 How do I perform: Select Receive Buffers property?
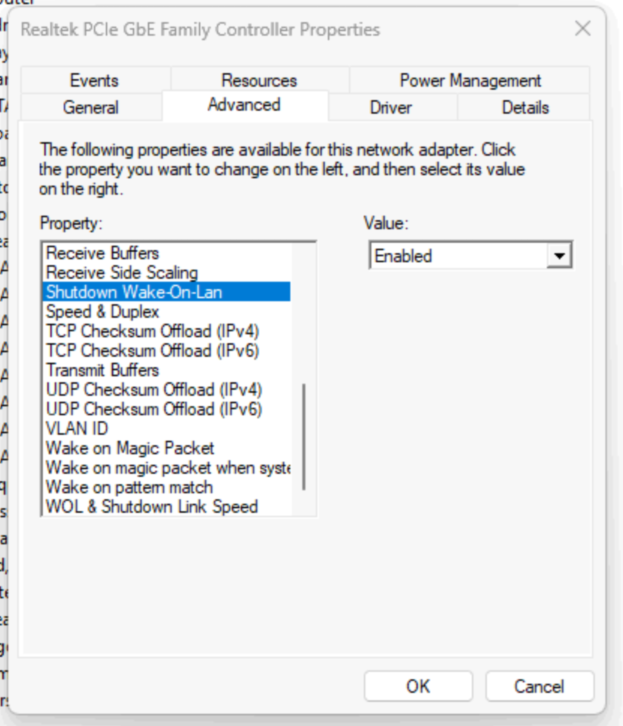pos(167,253)
